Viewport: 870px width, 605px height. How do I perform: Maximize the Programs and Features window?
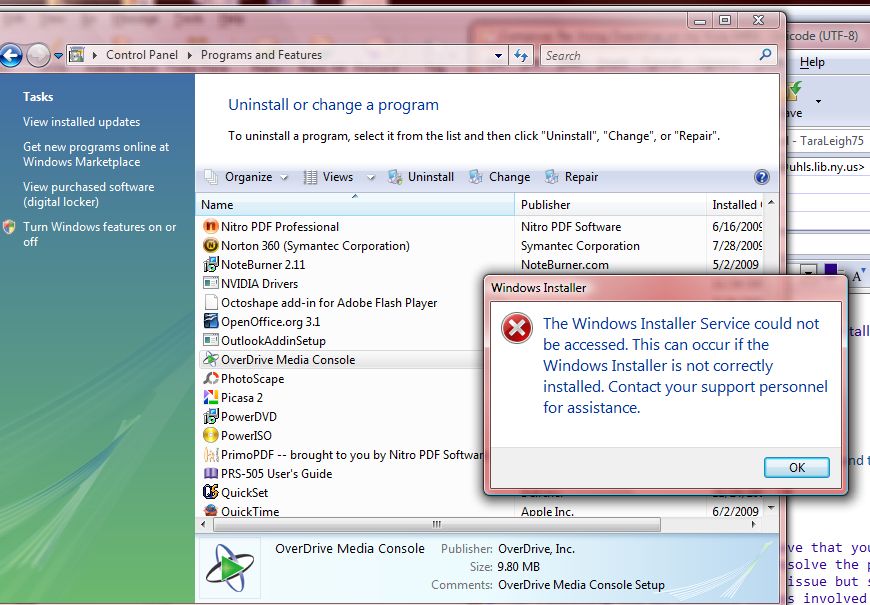[x=725, y=21]
